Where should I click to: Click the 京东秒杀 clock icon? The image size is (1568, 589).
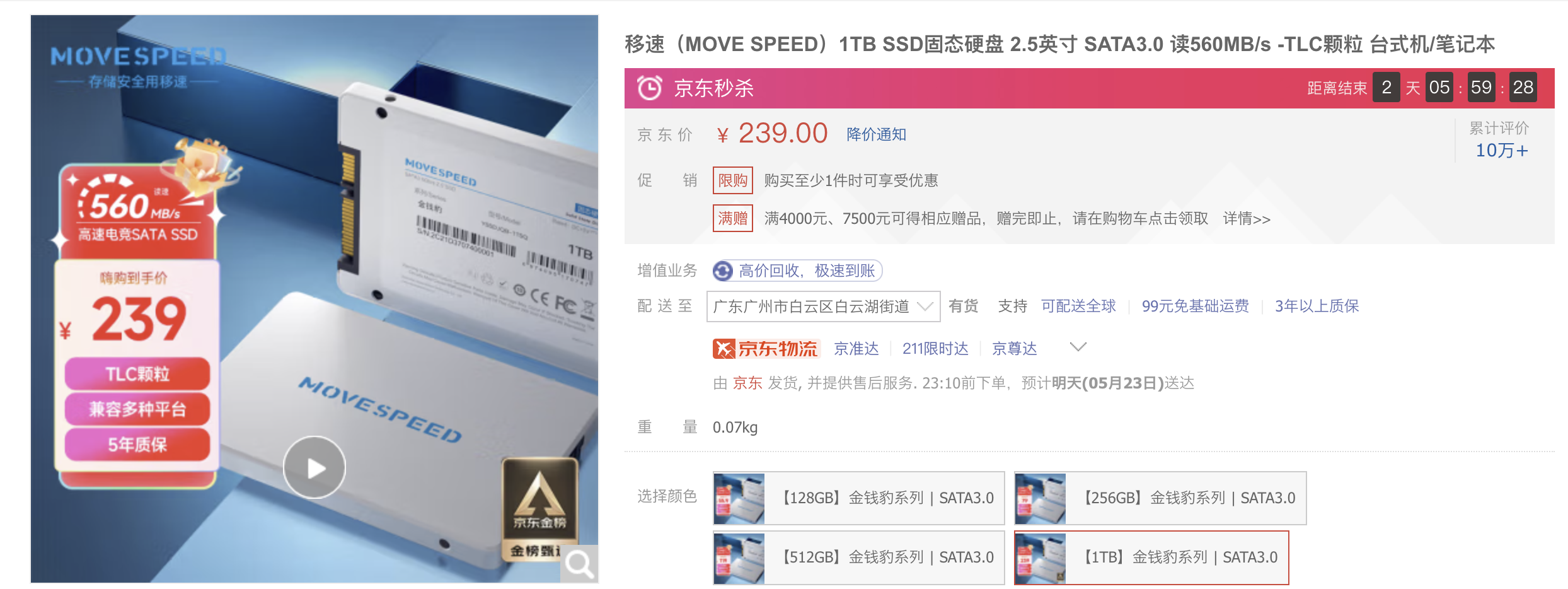pyautogui.click(x=649, y=88)
